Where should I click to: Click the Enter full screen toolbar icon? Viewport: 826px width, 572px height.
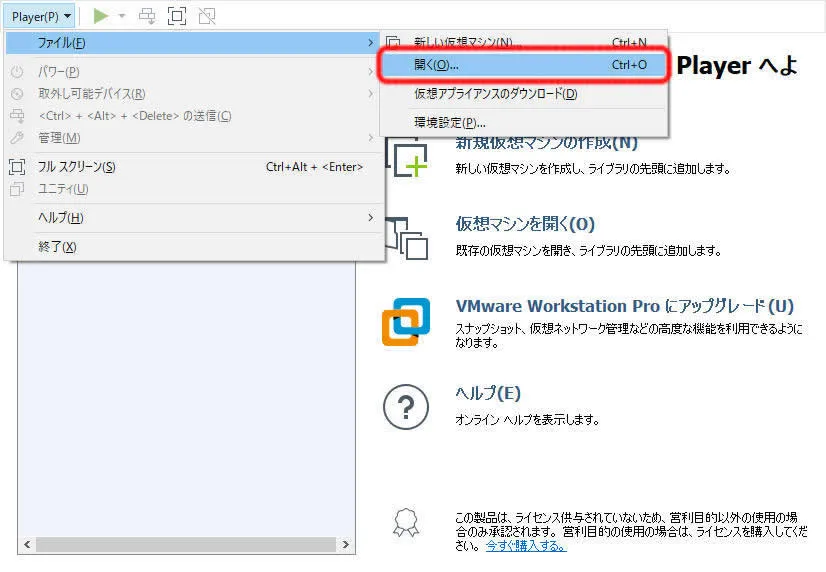coord(176,16)
